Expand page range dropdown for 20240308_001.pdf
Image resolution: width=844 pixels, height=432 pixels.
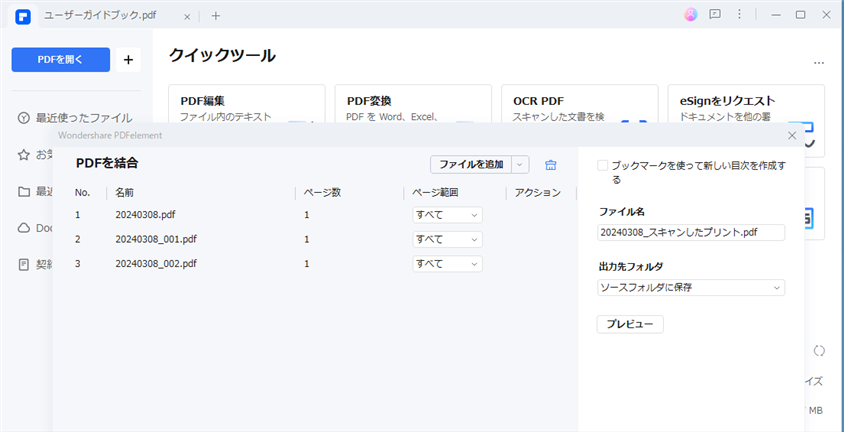448,239
